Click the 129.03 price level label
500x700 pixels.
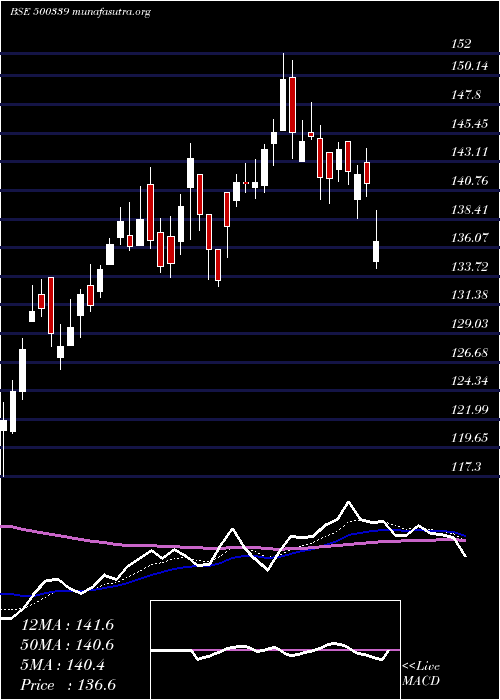tap(469, 324)
